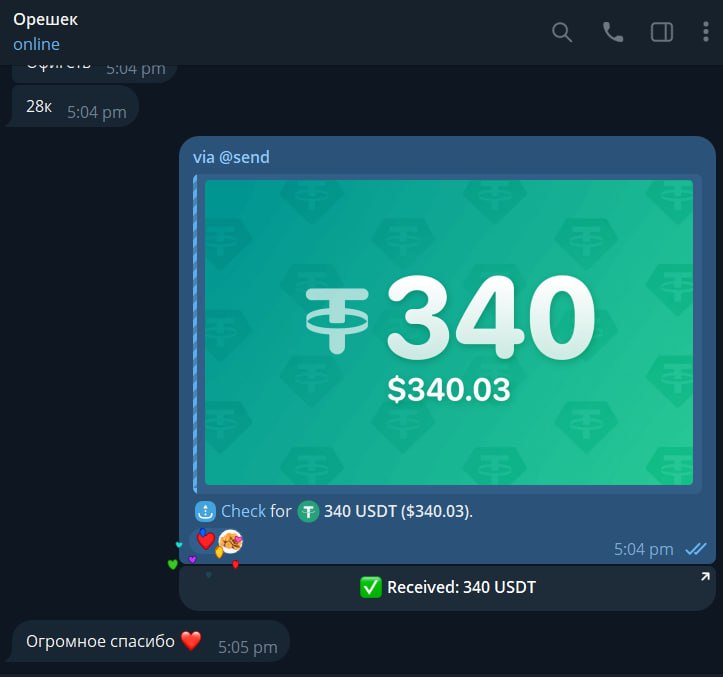The height and width of the screenshot is (677, 723).
Task: Click the Орешек chat name in header
Action: [x=46, y=20]
